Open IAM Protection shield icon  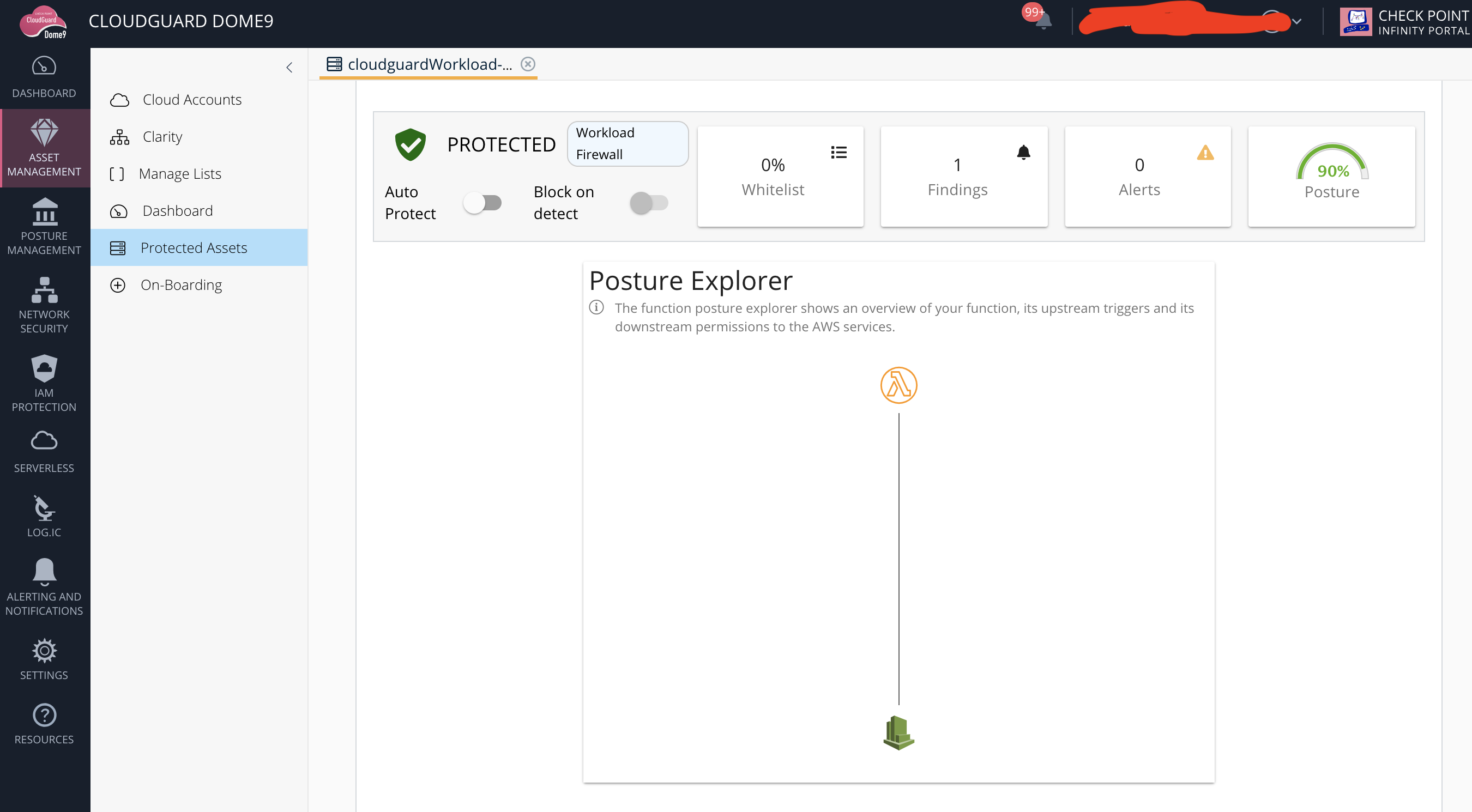point(44,369)
